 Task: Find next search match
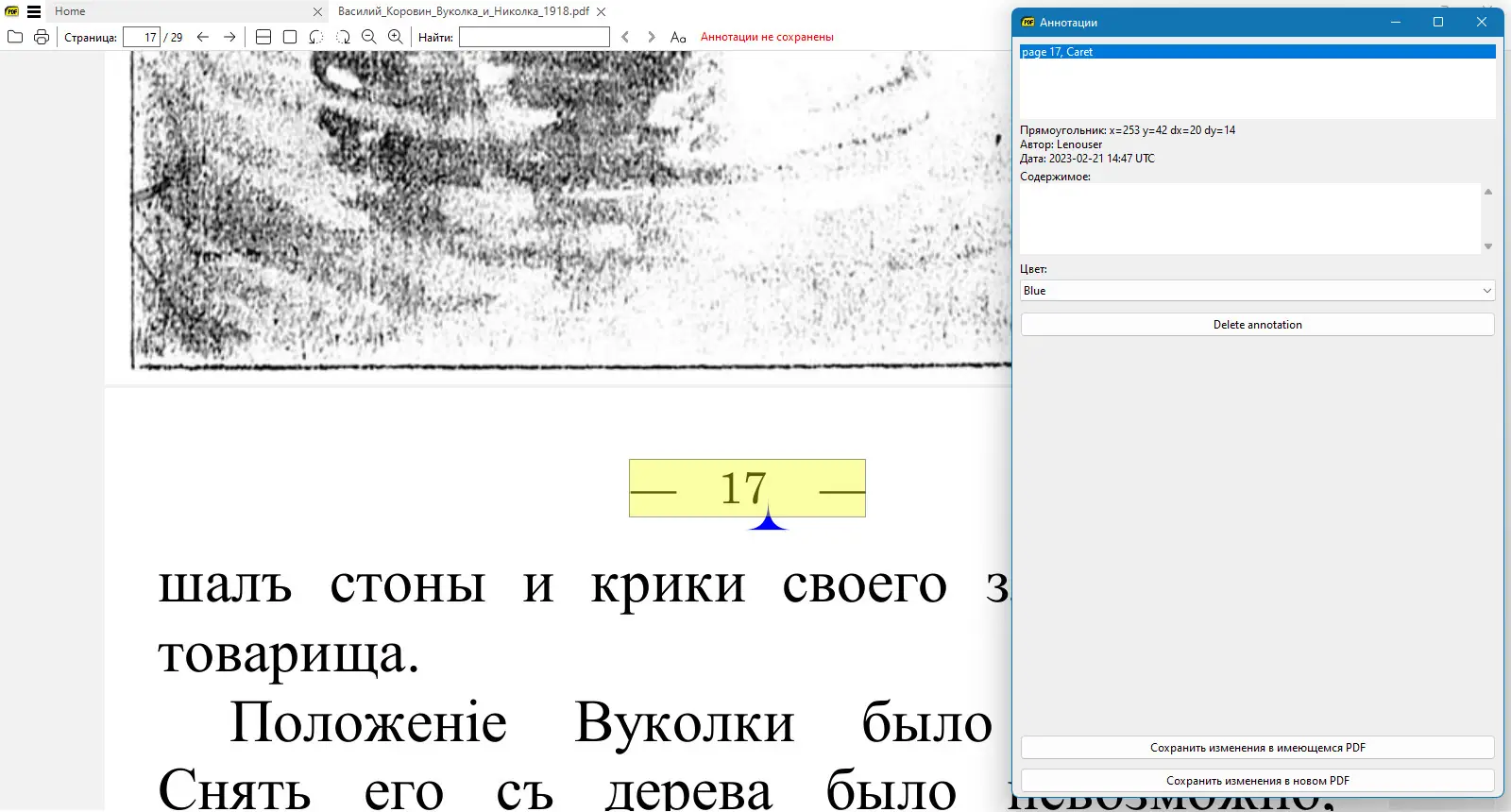[652, 37]
